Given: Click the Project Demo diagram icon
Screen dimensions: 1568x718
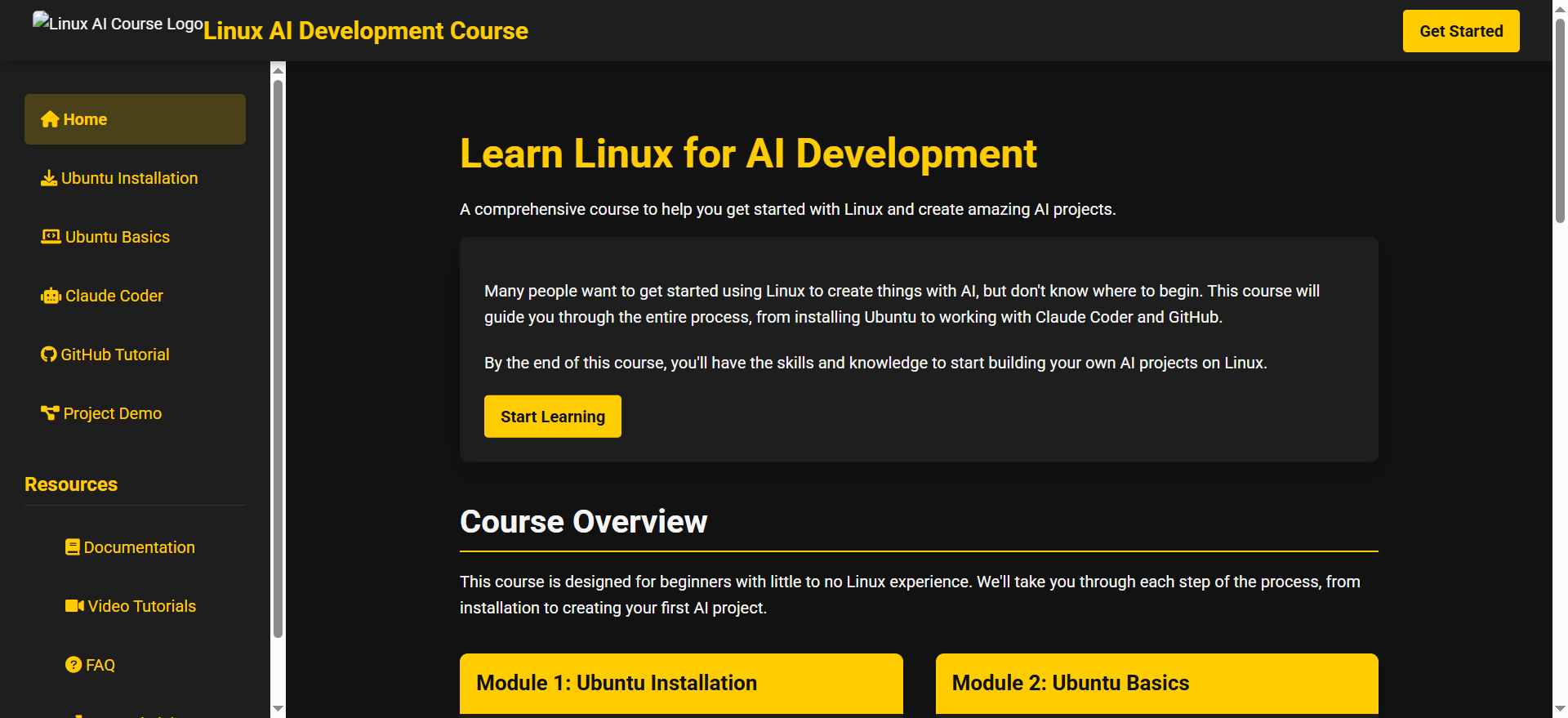Looking at the screenshot, I should pos(50,413).
